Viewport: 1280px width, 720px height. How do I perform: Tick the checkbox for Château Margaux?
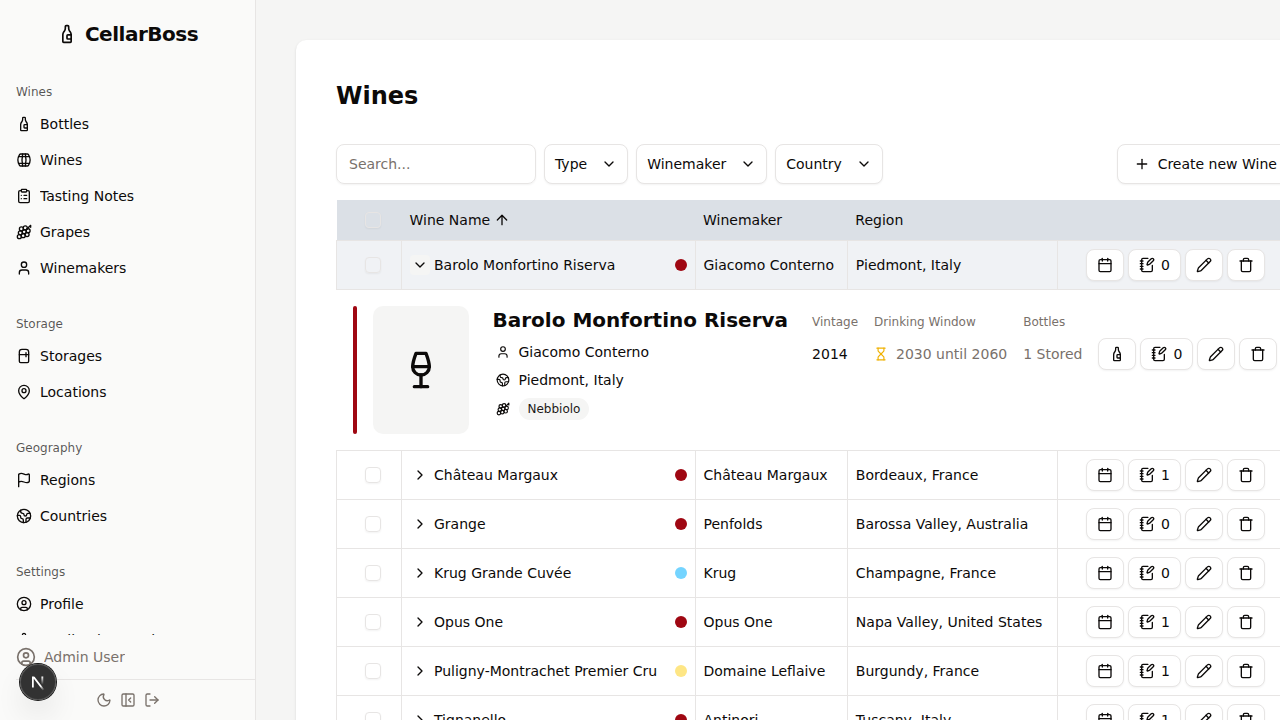(x=373, y=475)
